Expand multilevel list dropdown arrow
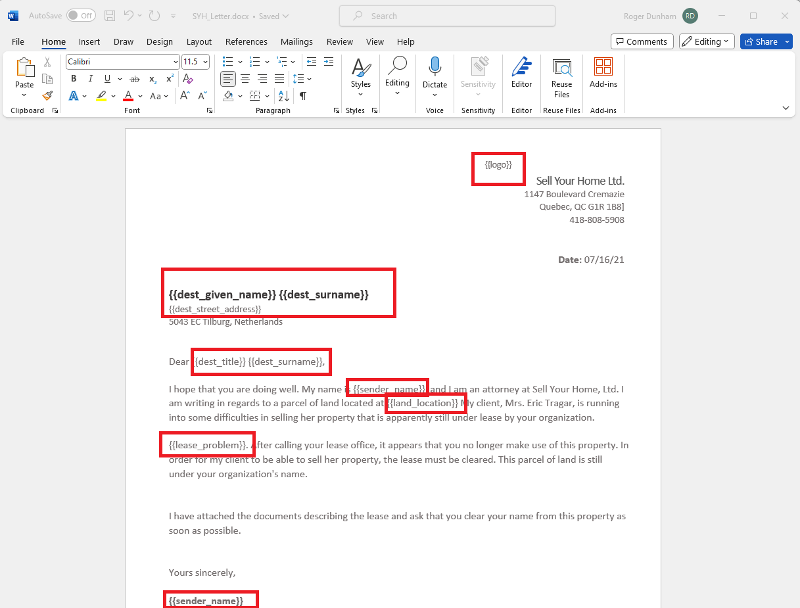 click(293, 62)
